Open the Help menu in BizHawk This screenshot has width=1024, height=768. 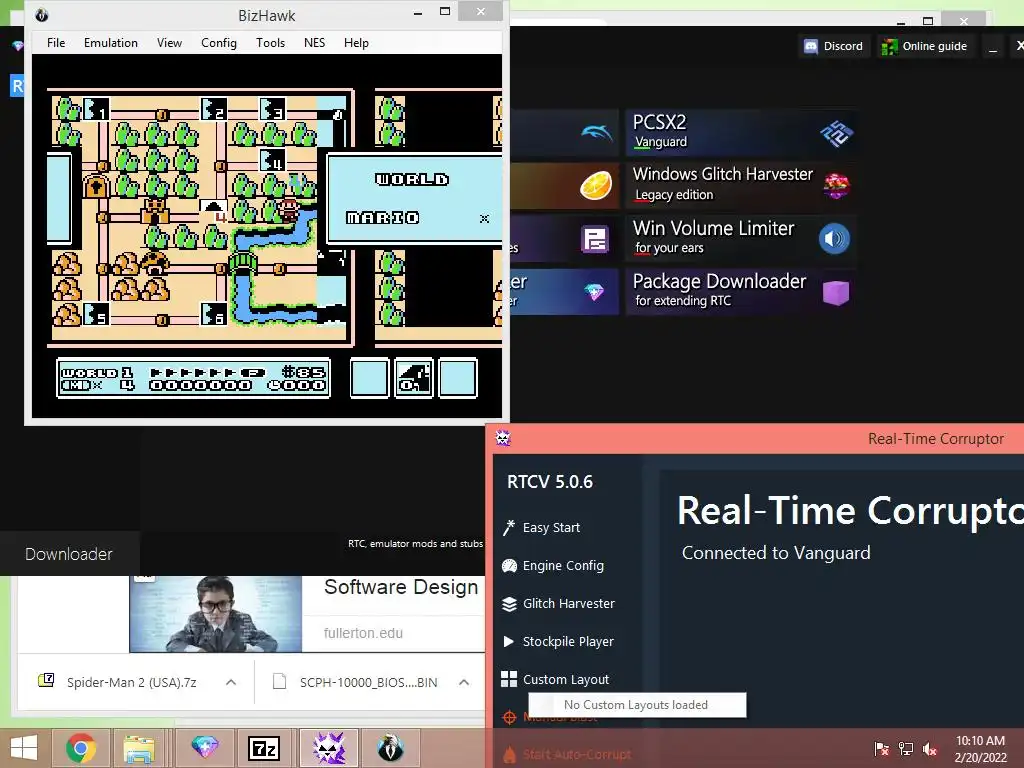(x=356, y=42)
